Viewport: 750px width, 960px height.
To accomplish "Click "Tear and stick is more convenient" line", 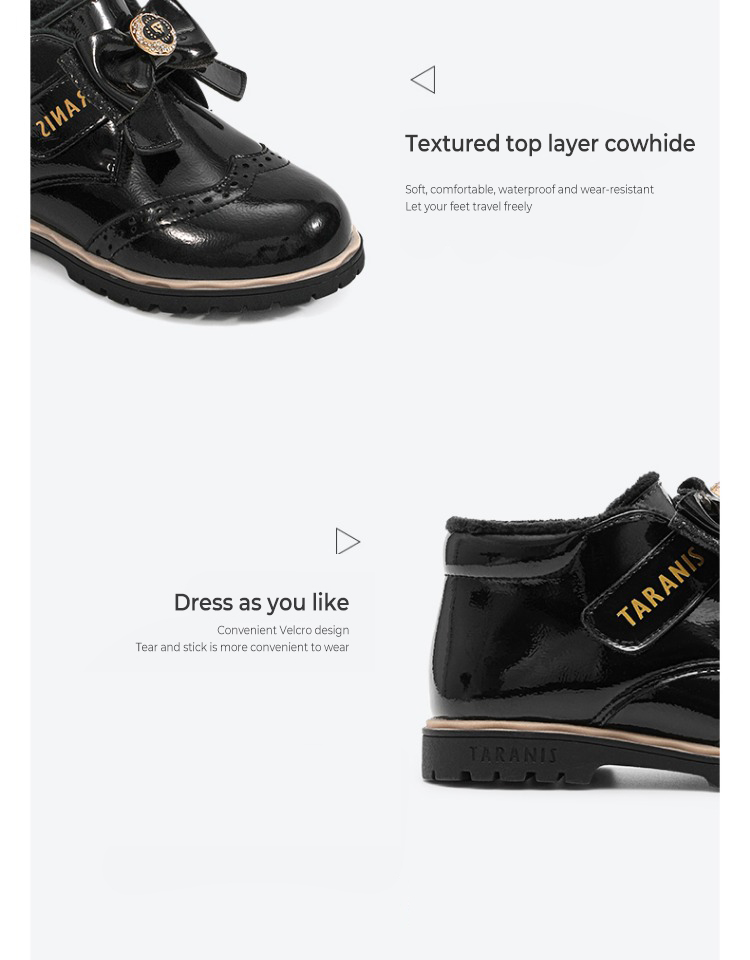I will pyautogui.click(x=242, y=647).
